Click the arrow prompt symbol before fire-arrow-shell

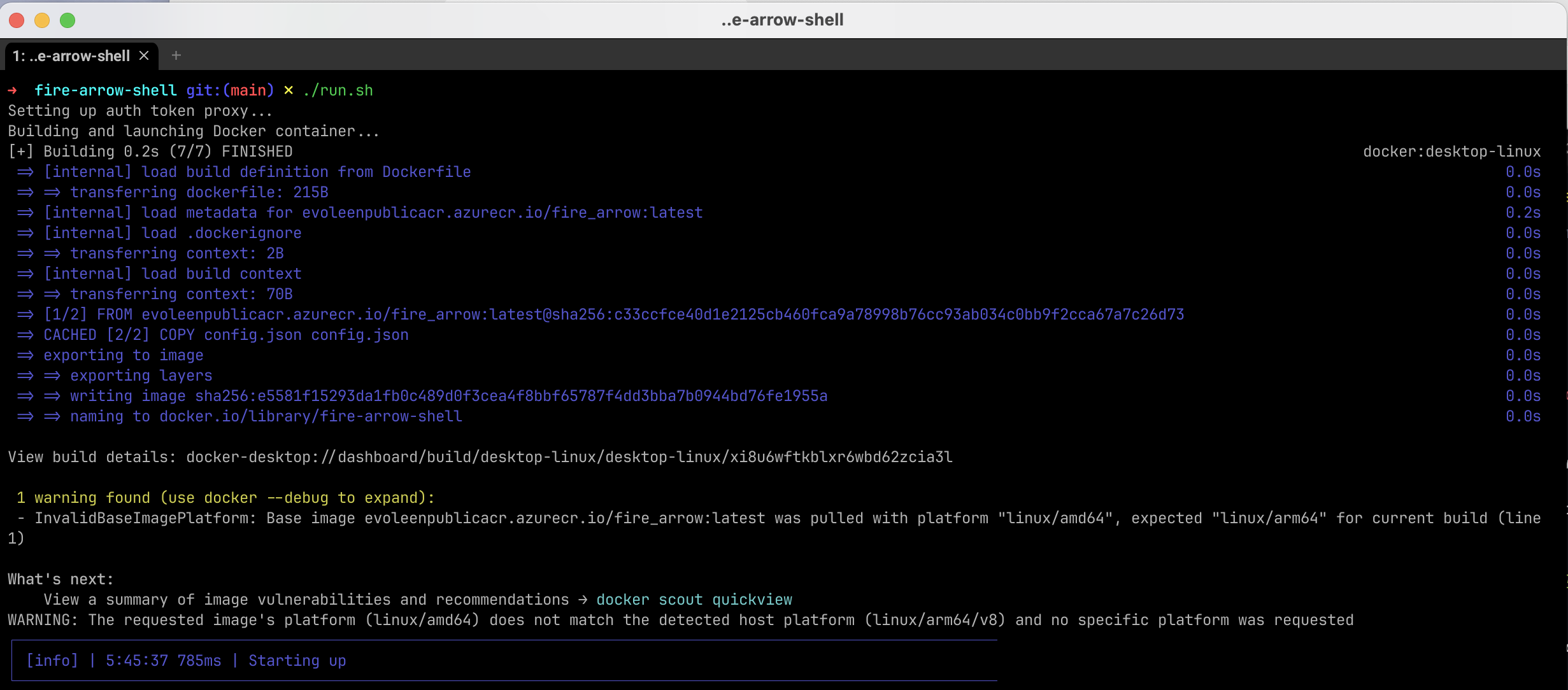13,90
